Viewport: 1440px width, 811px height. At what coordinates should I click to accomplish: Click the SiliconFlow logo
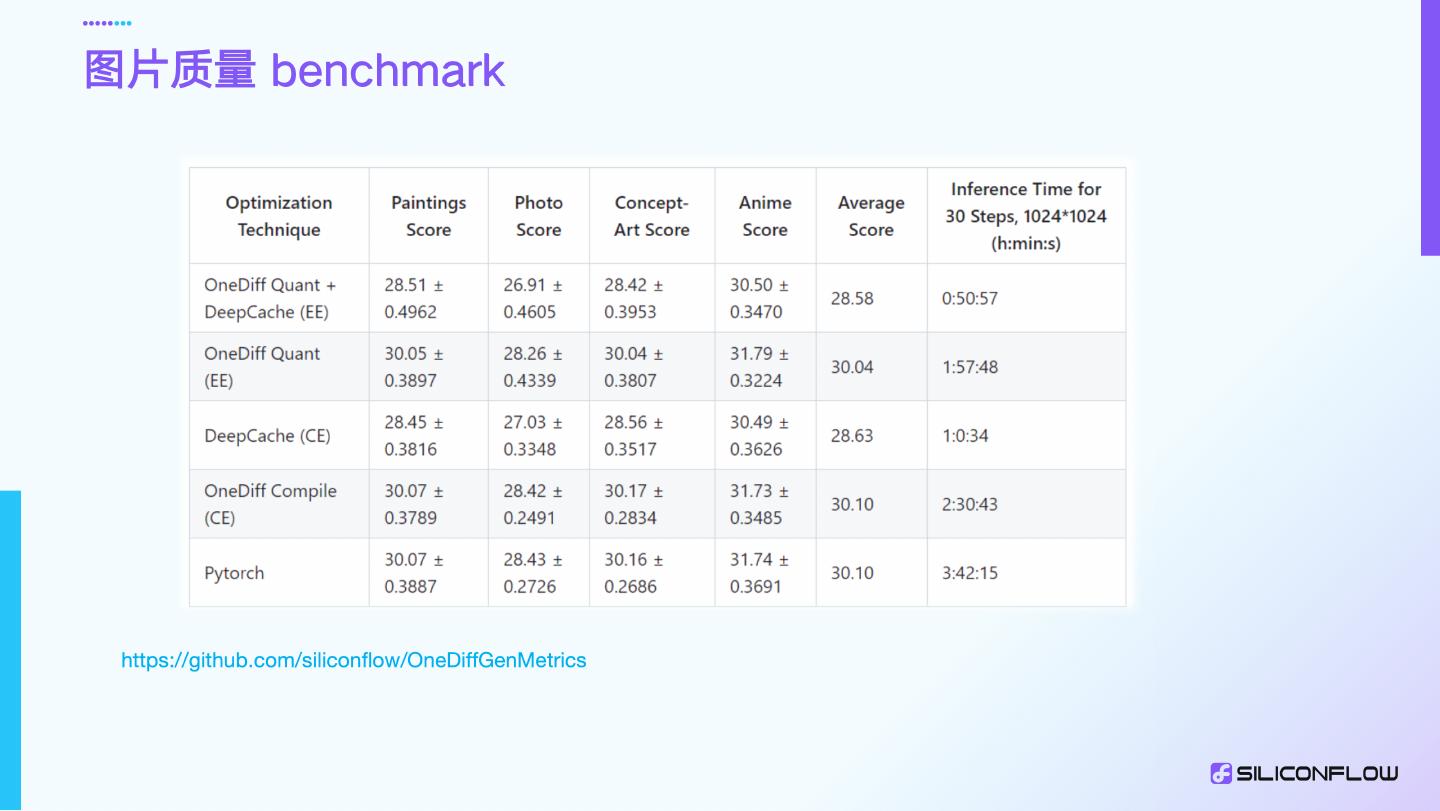point(1304,773)
